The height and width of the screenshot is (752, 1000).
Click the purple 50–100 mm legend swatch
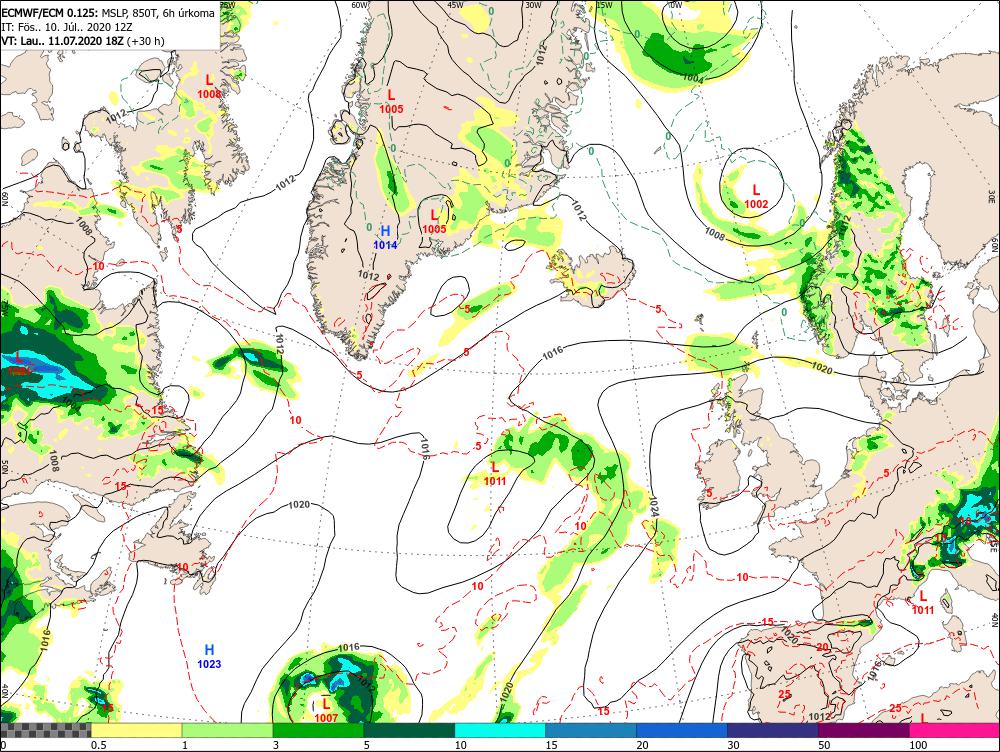[x=864, y=730]
